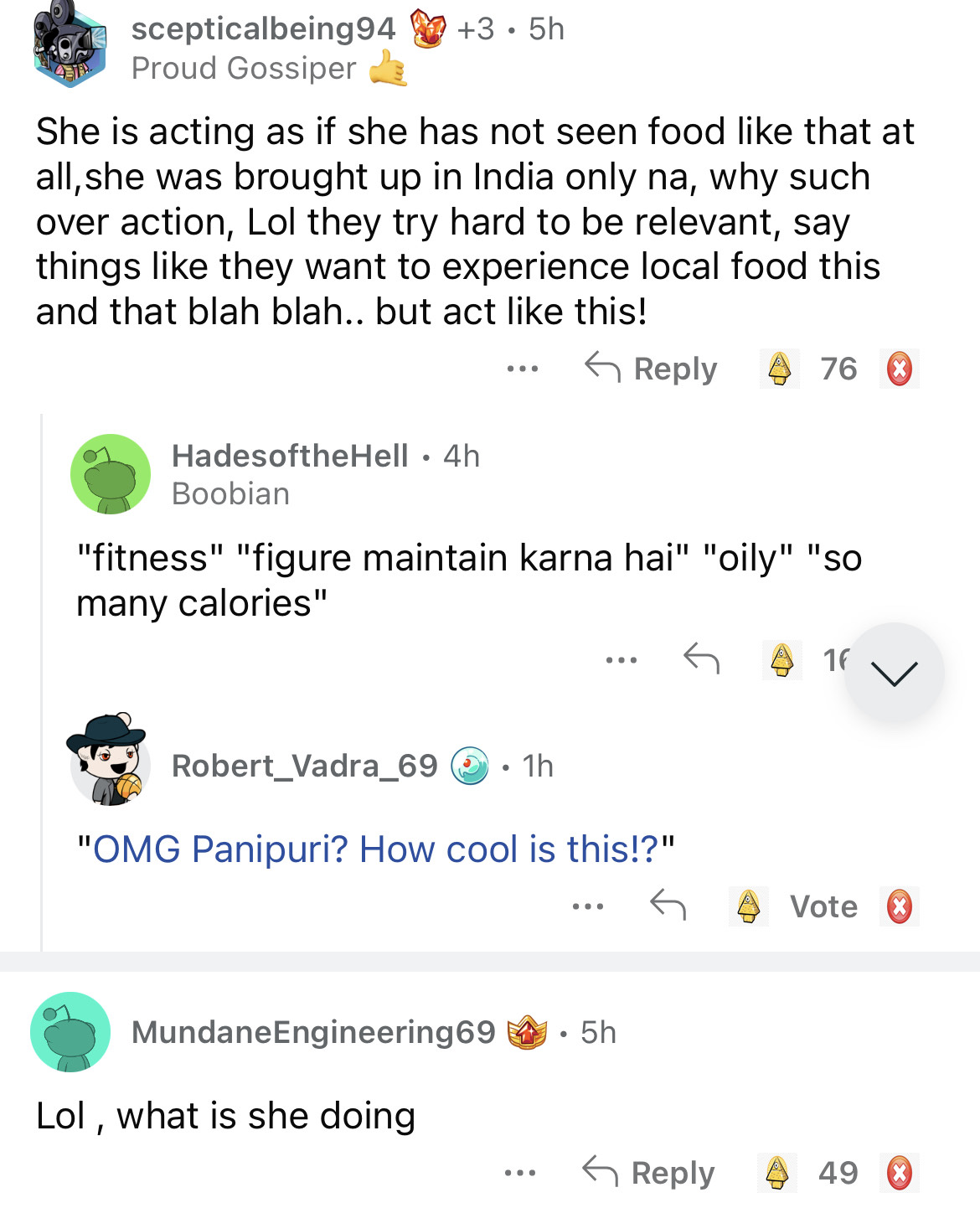This screenshot has height=1208, width=980.
Task: Upvote HadesoftheHell's fitness comment
Action: pos(782,660)
